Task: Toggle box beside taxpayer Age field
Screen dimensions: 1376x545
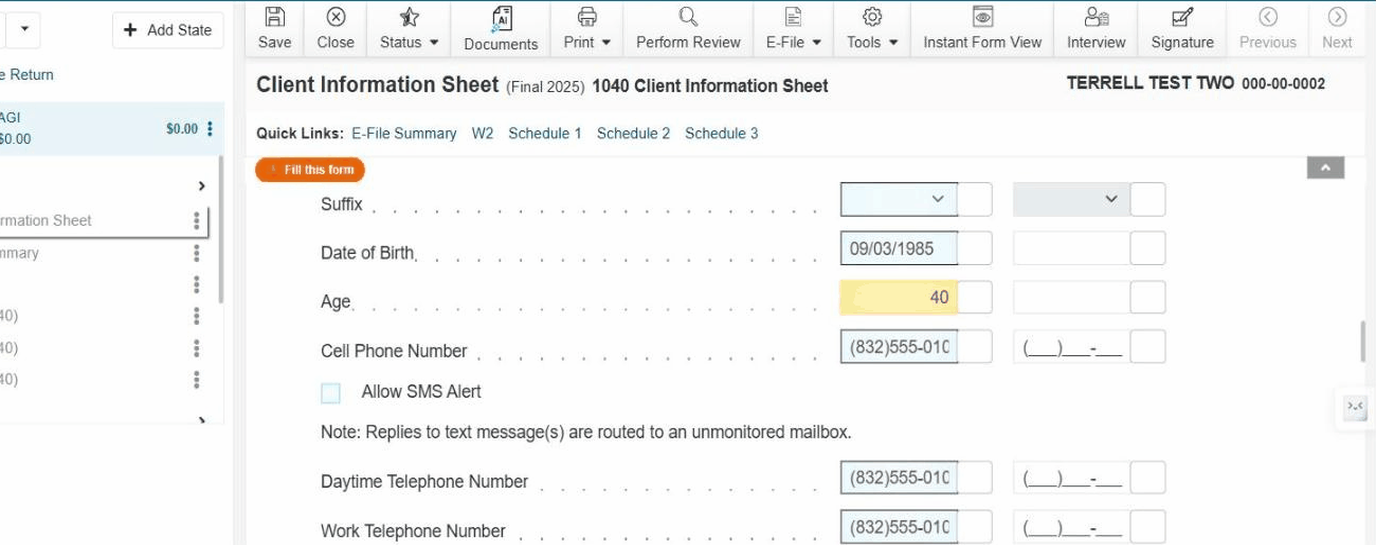Action: click(x=975, y=297)
